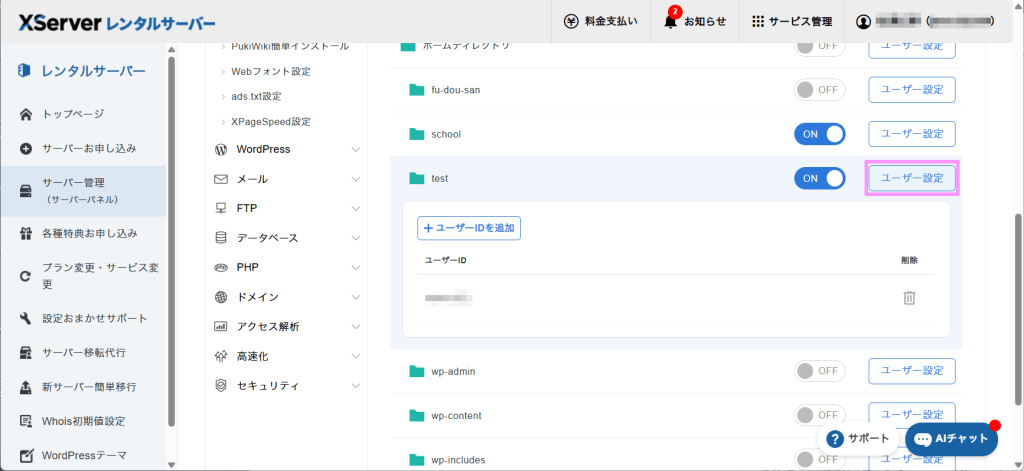
Task: Click the account profile icon
Action: pos(864,21)
